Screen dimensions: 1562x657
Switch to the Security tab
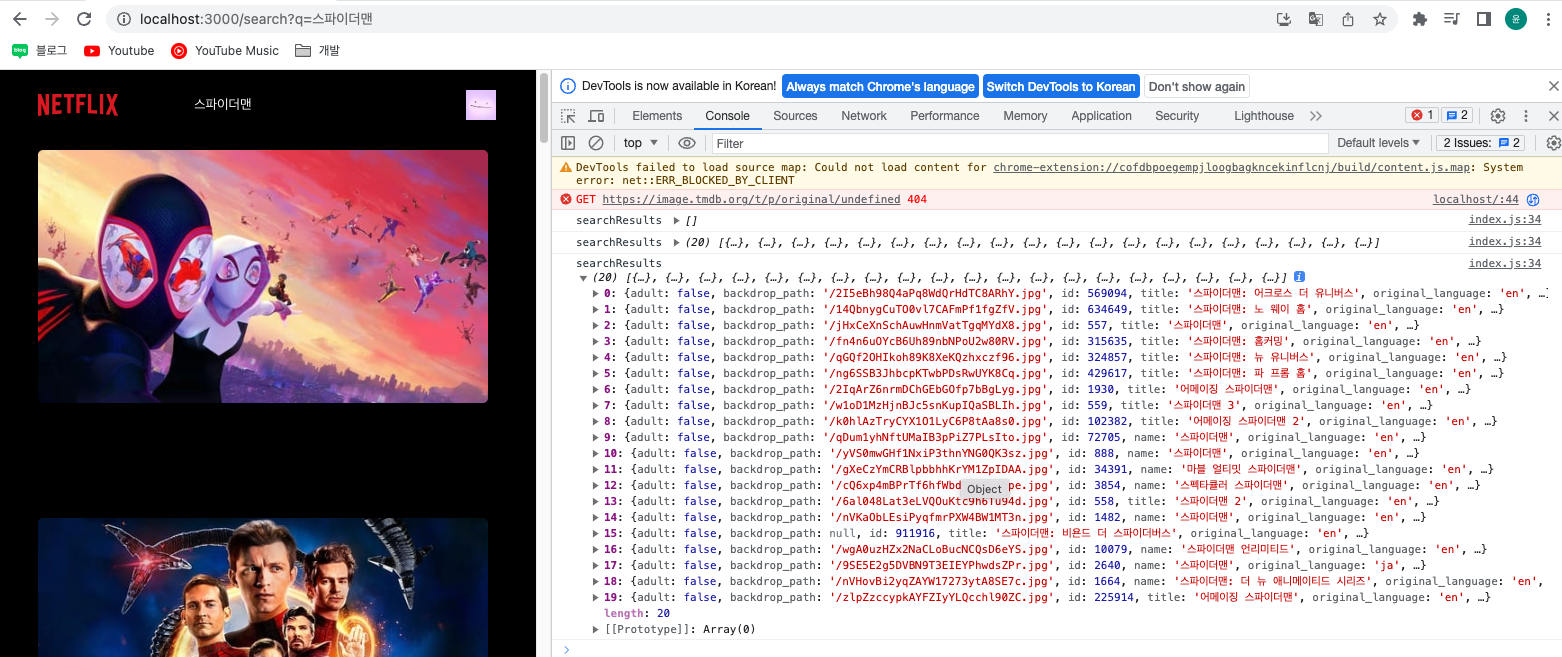(x=1177, y=116)
